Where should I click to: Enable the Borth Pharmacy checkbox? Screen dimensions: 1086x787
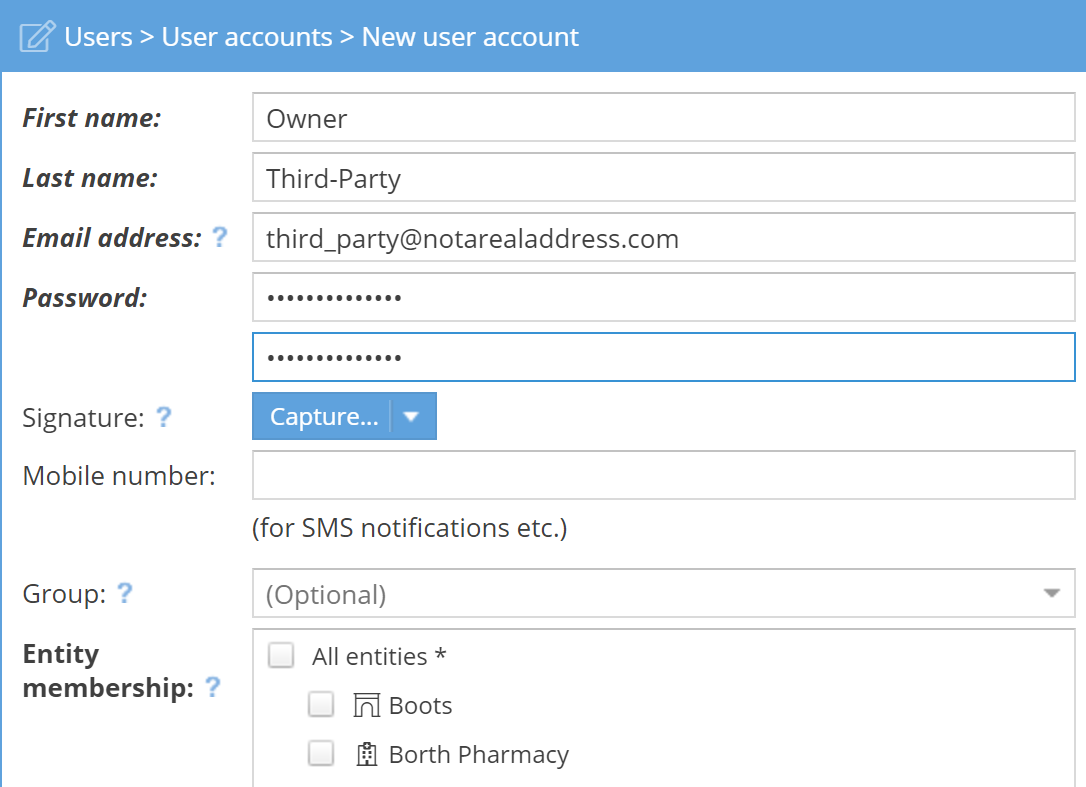[x=321, y=754]
